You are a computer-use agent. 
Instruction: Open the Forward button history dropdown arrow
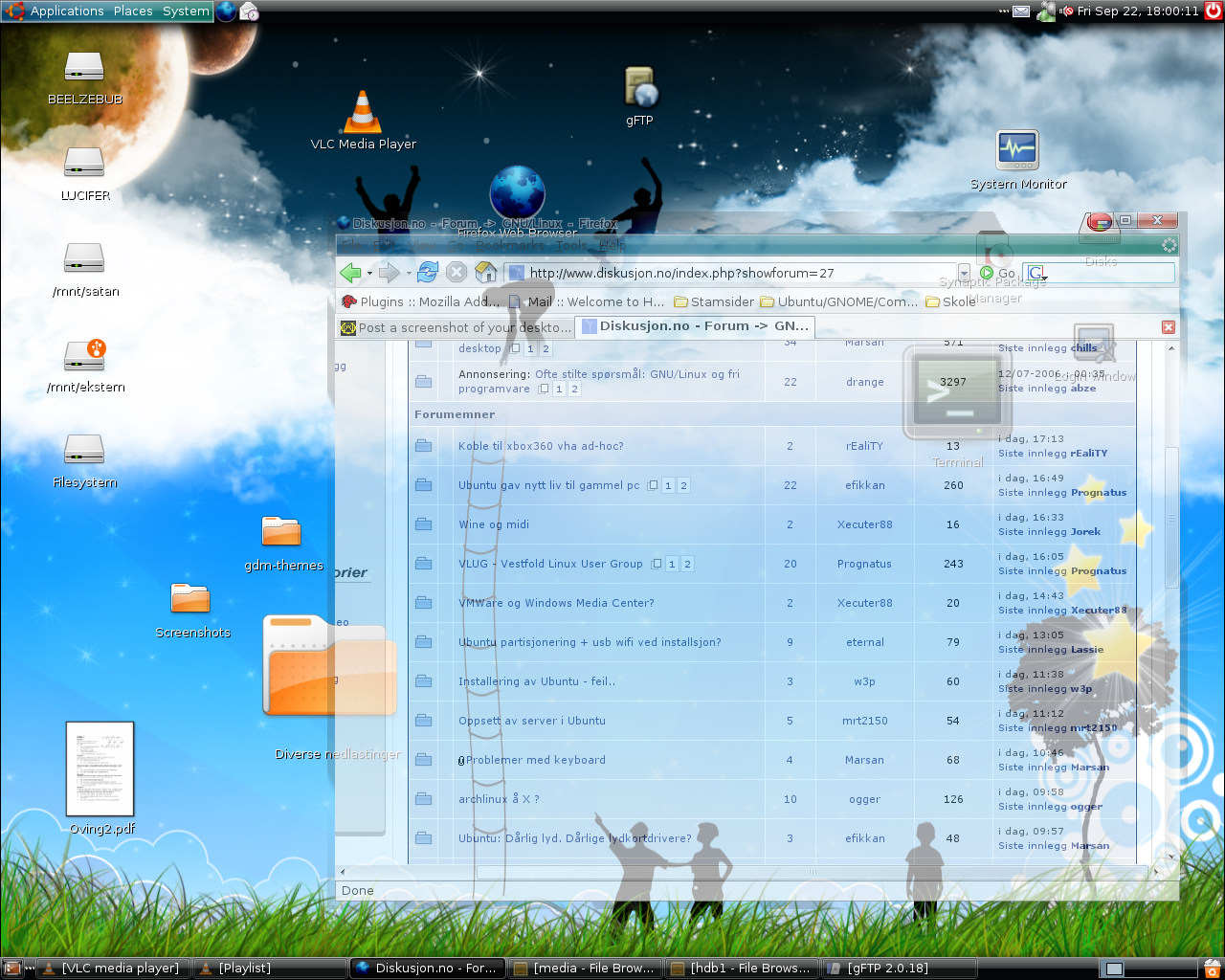(409, 274)
